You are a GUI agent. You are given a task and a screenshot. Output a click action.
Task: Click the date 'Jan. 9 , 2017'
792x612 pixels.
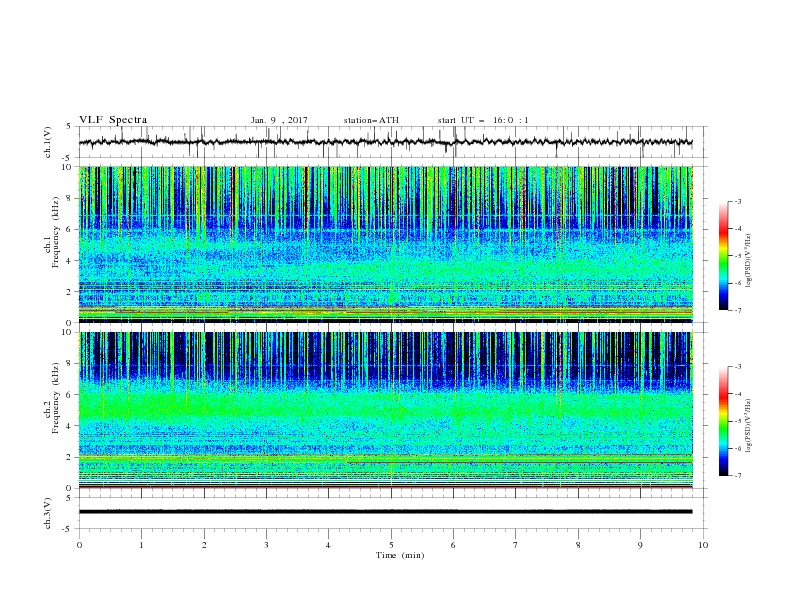click(279, 120)
